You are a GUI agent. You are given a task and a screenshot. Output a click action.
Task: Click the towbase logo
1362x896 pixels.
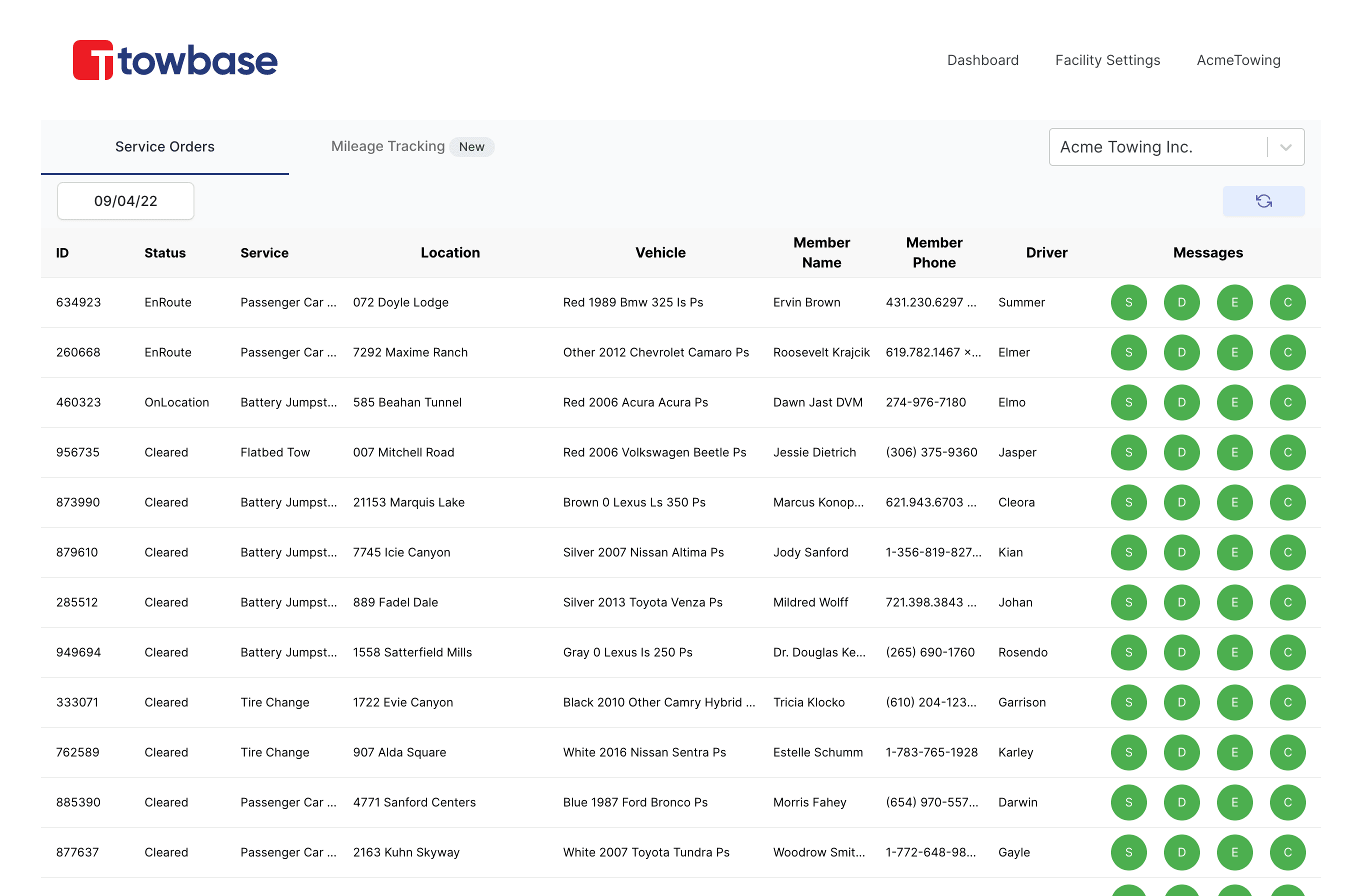[175, 60]
